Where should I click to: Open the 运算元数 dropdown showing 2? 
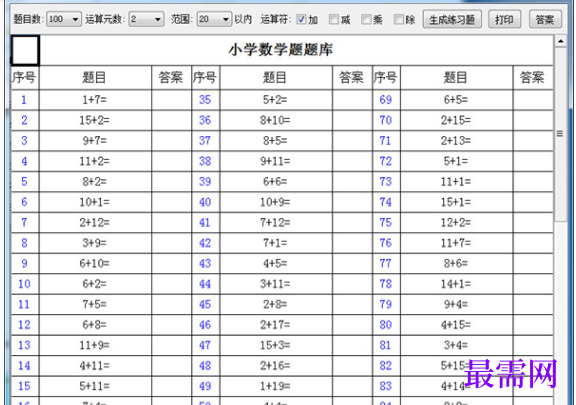[x=146, y=19]
